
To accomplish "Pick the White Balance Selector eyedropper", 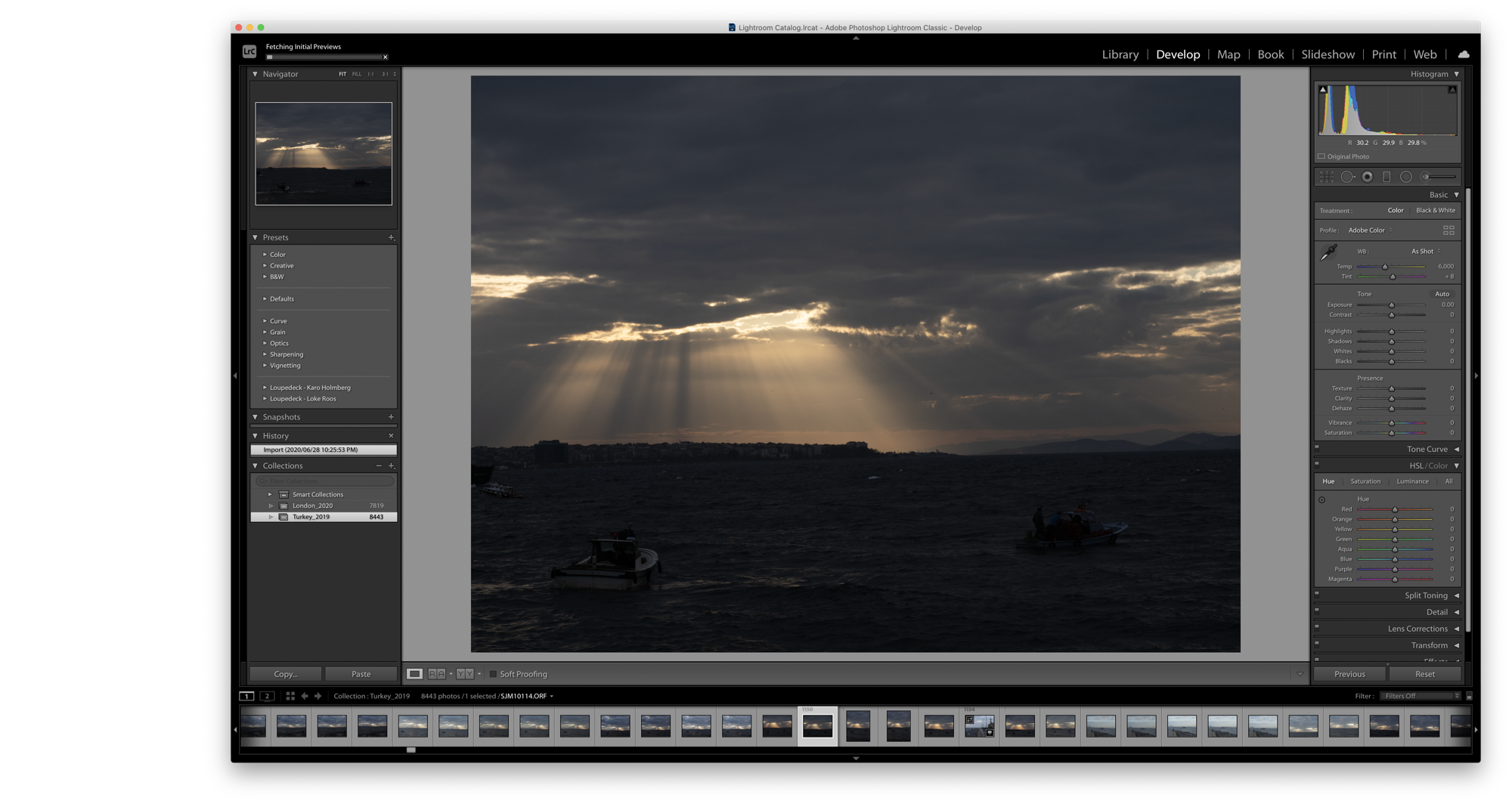I will (x=1328, y=253).
